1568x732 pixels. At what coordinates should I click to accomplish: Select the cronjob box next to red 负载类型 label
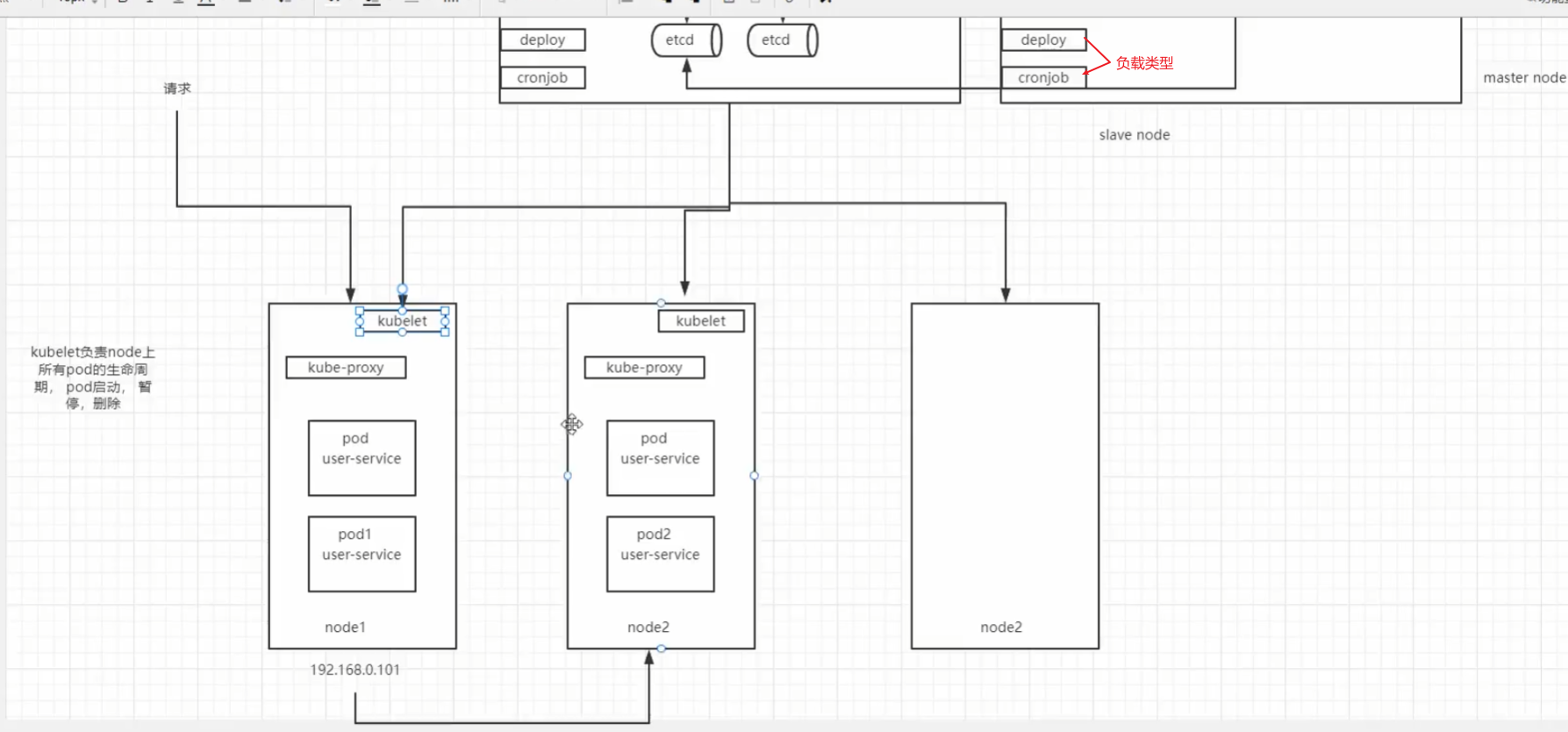point(1043,77)
